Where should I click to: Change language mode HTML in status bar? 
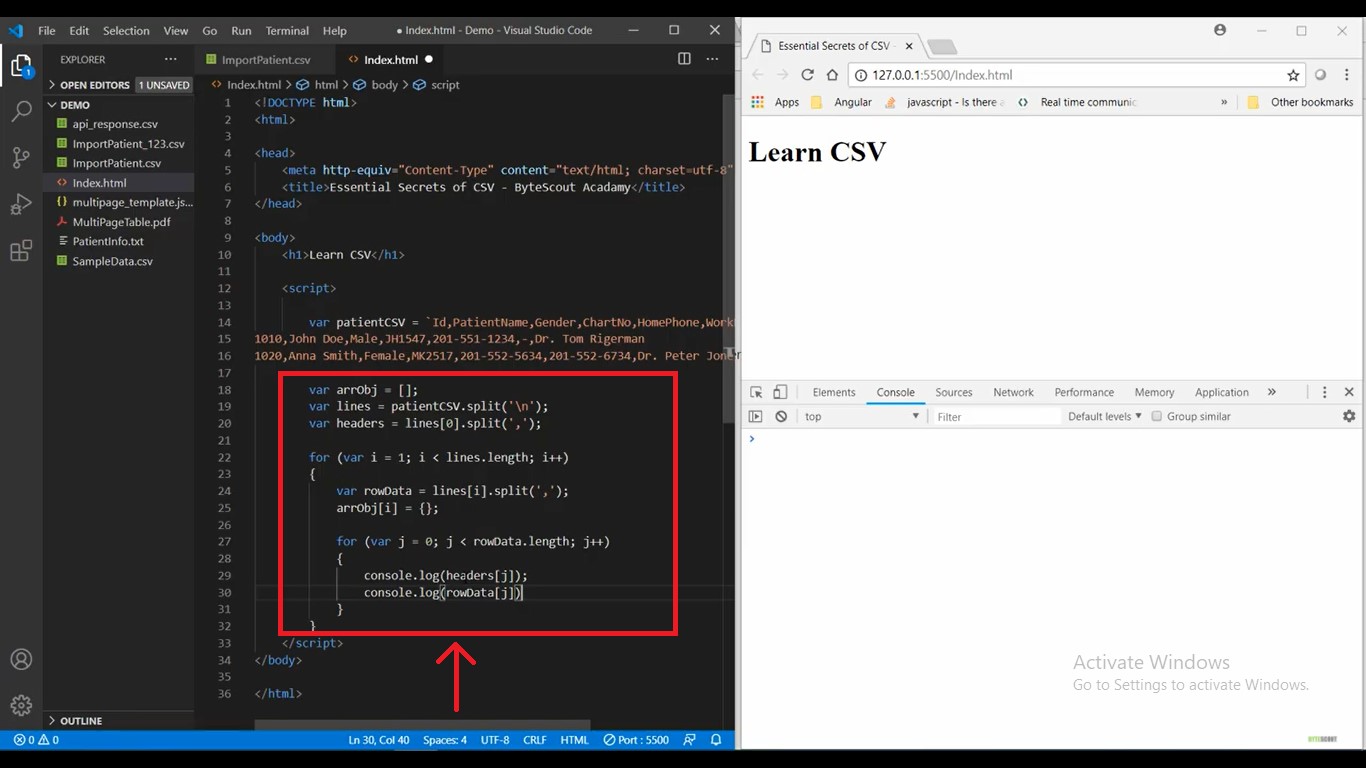click(x=574, y=740)
